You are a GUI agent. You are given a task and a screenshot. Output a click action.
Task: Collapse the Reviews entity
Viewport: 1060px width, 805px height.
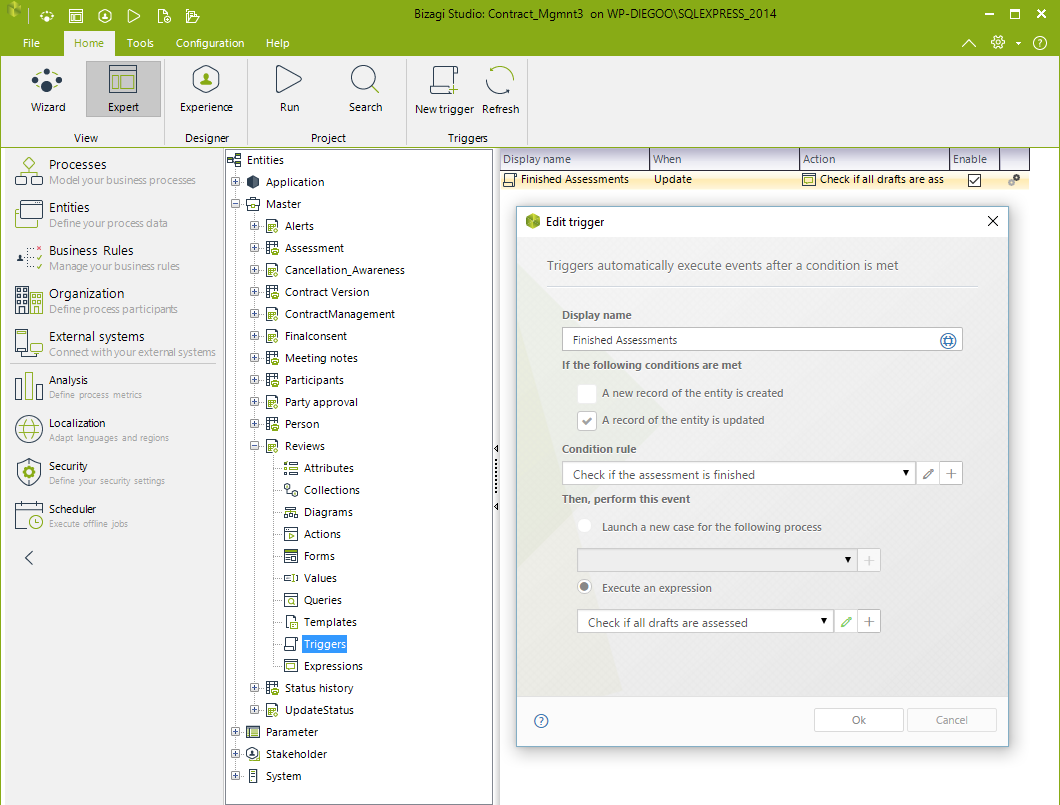(254, 445)
